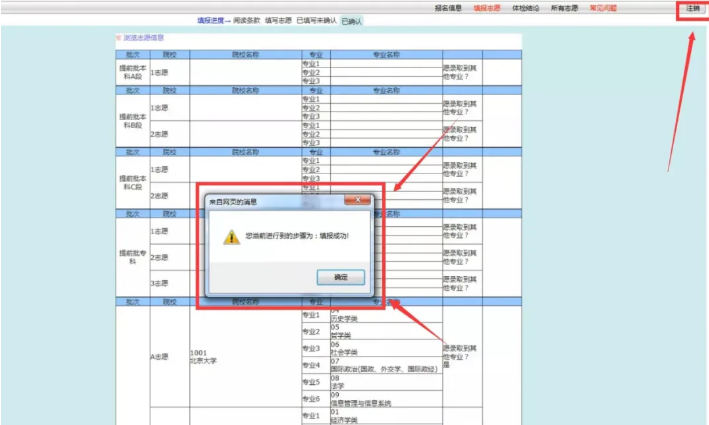Click the 提前批本科C段 batch cell
This screenshot has width=709, height=425.
132,183
